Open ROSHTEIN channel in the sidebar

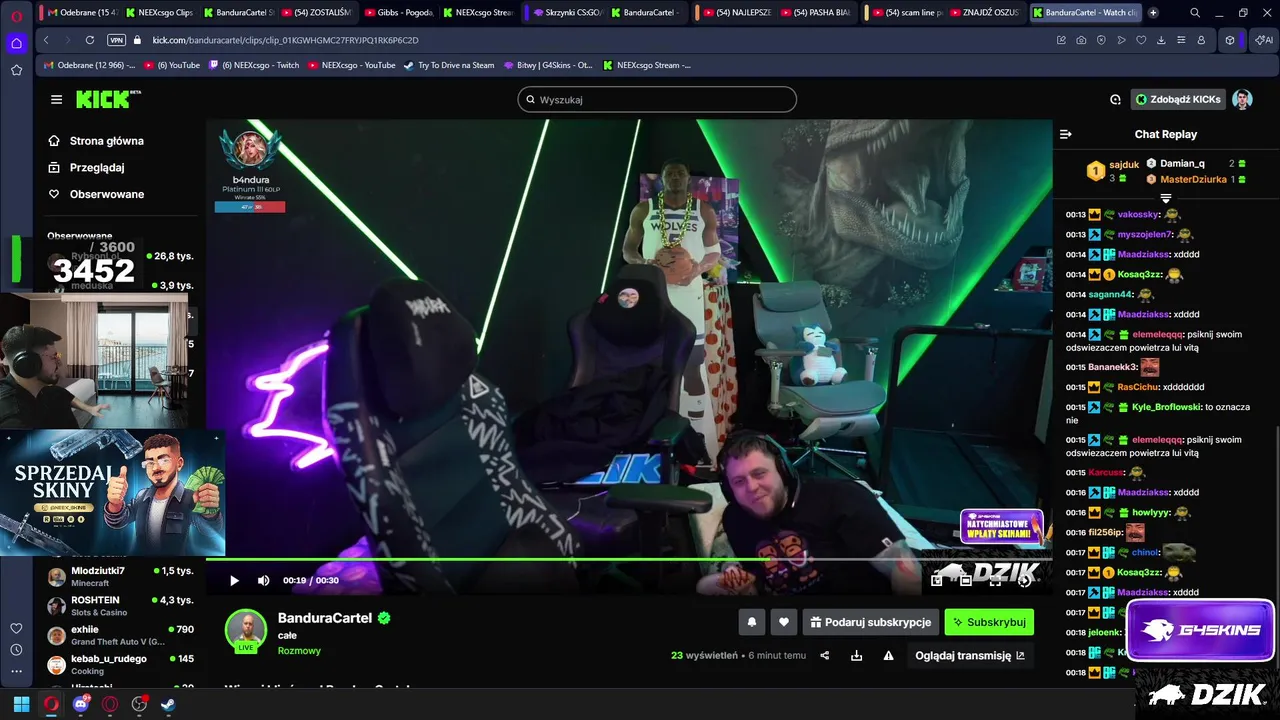(x=120, y=606)
